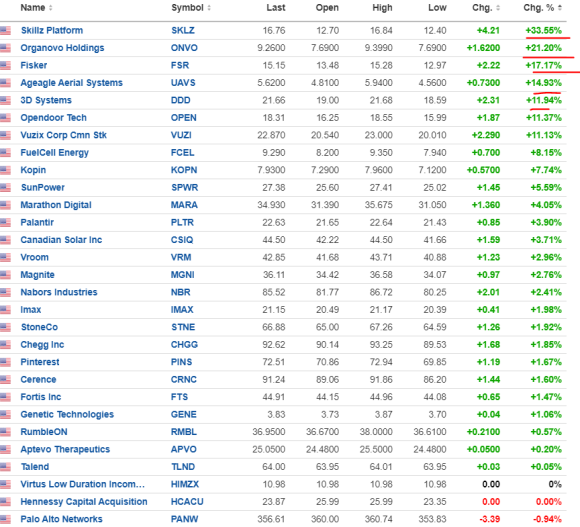Viewport: 580px width, 527px height.
Task: Click the flag icon beside Nabors Industries
Action: pyautogui.click(x=6, y=293)
